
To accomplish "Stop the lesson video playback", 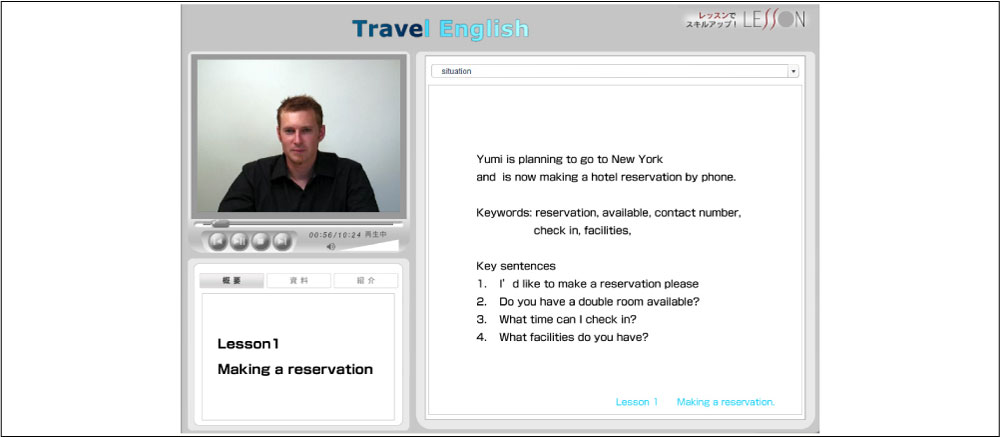I will tap(261, 241).
